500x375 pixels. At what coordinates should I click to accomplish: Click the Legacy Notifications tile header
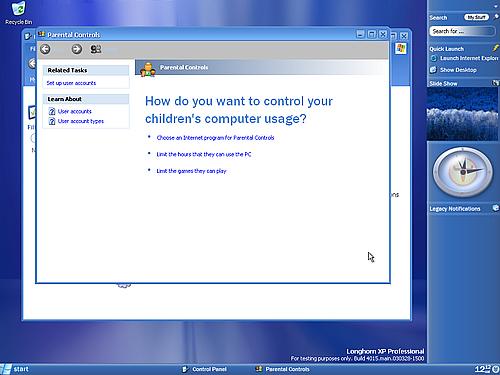tap(463, 209)
